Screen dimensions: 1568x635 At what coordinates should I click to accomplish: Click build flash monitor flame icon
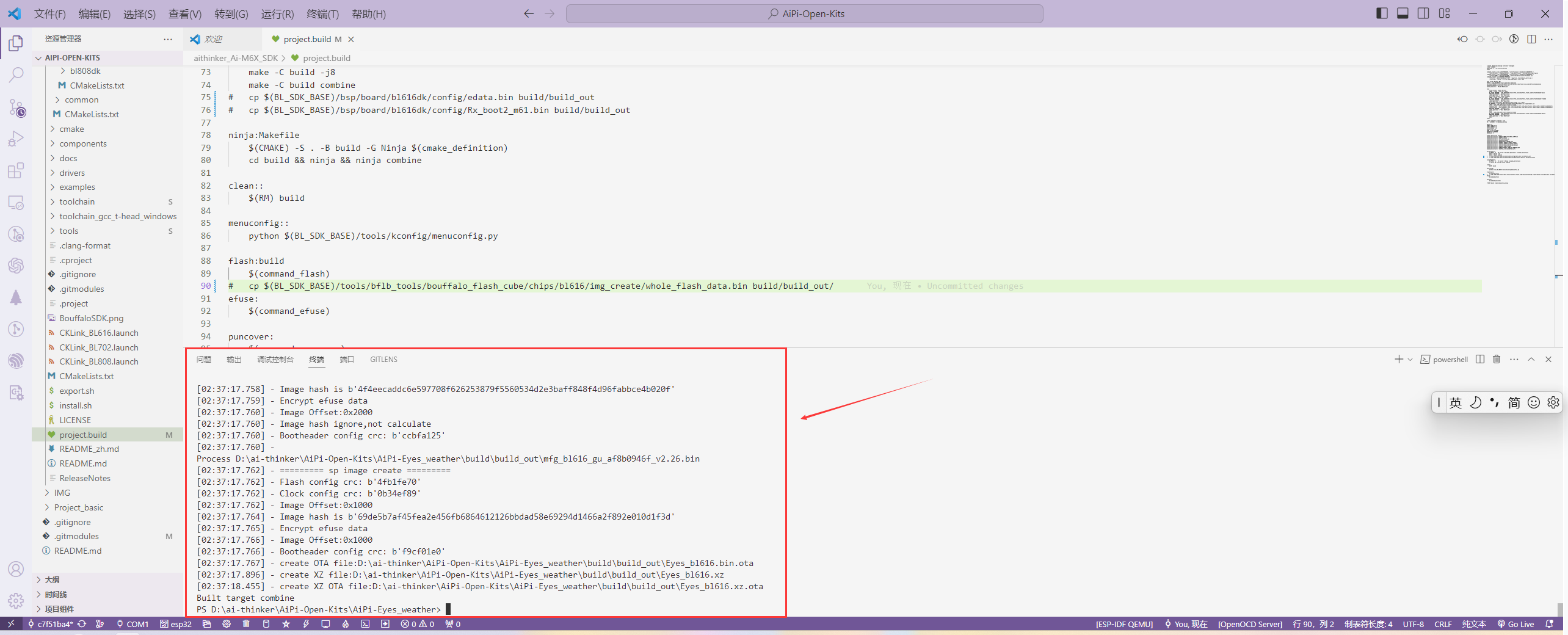pos(346,624)
